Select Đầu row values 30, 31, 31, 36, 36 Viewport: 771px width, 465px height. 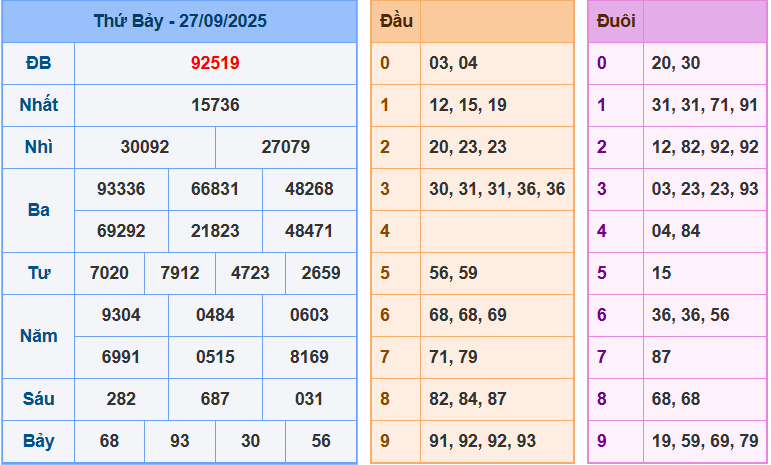(x=497, y=189)
